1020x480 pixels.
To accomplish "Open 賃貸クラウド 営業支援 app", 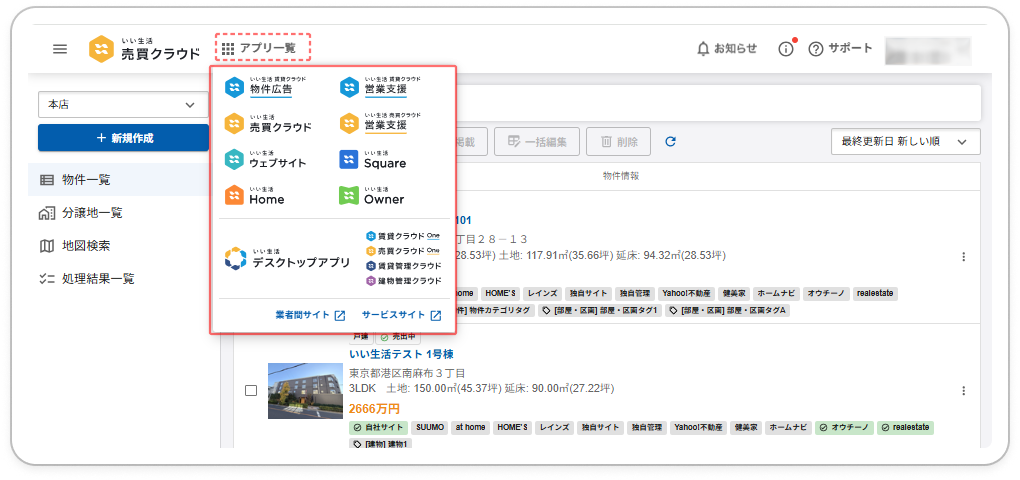I will [x=381, y=87].
